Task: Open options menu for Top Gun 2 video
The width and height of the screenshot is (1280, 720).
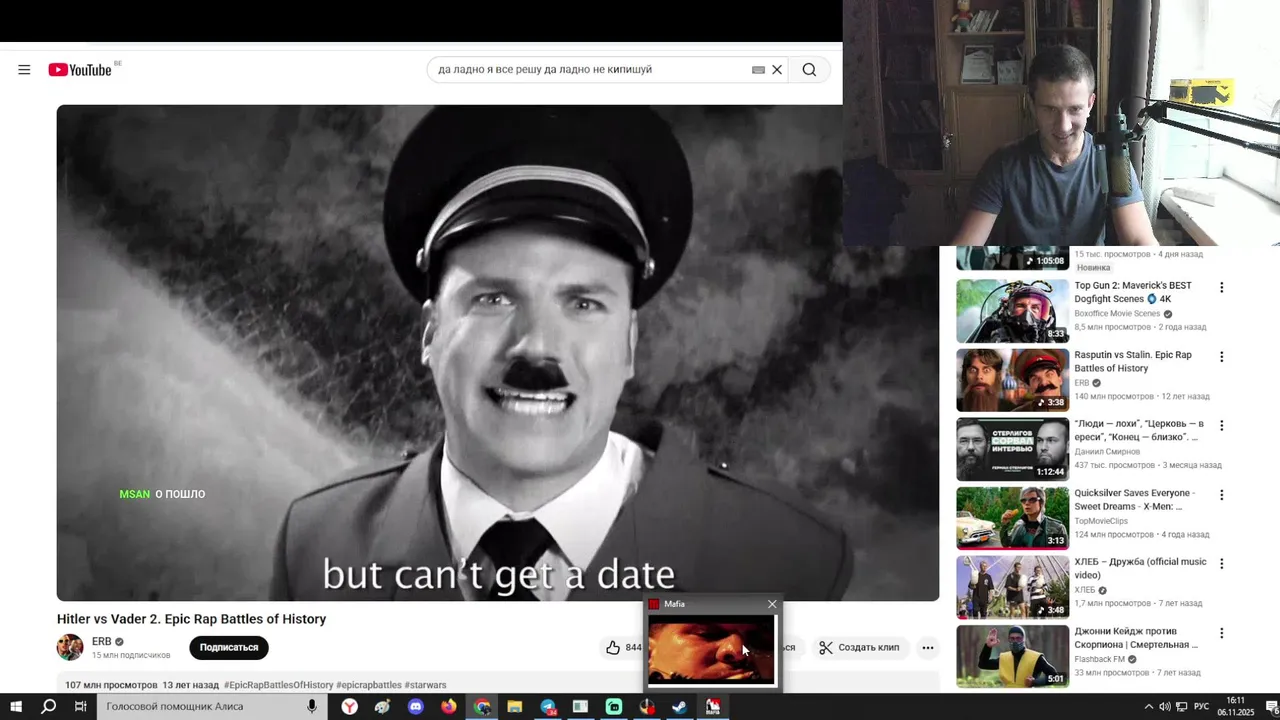Action: (1221, 288)
